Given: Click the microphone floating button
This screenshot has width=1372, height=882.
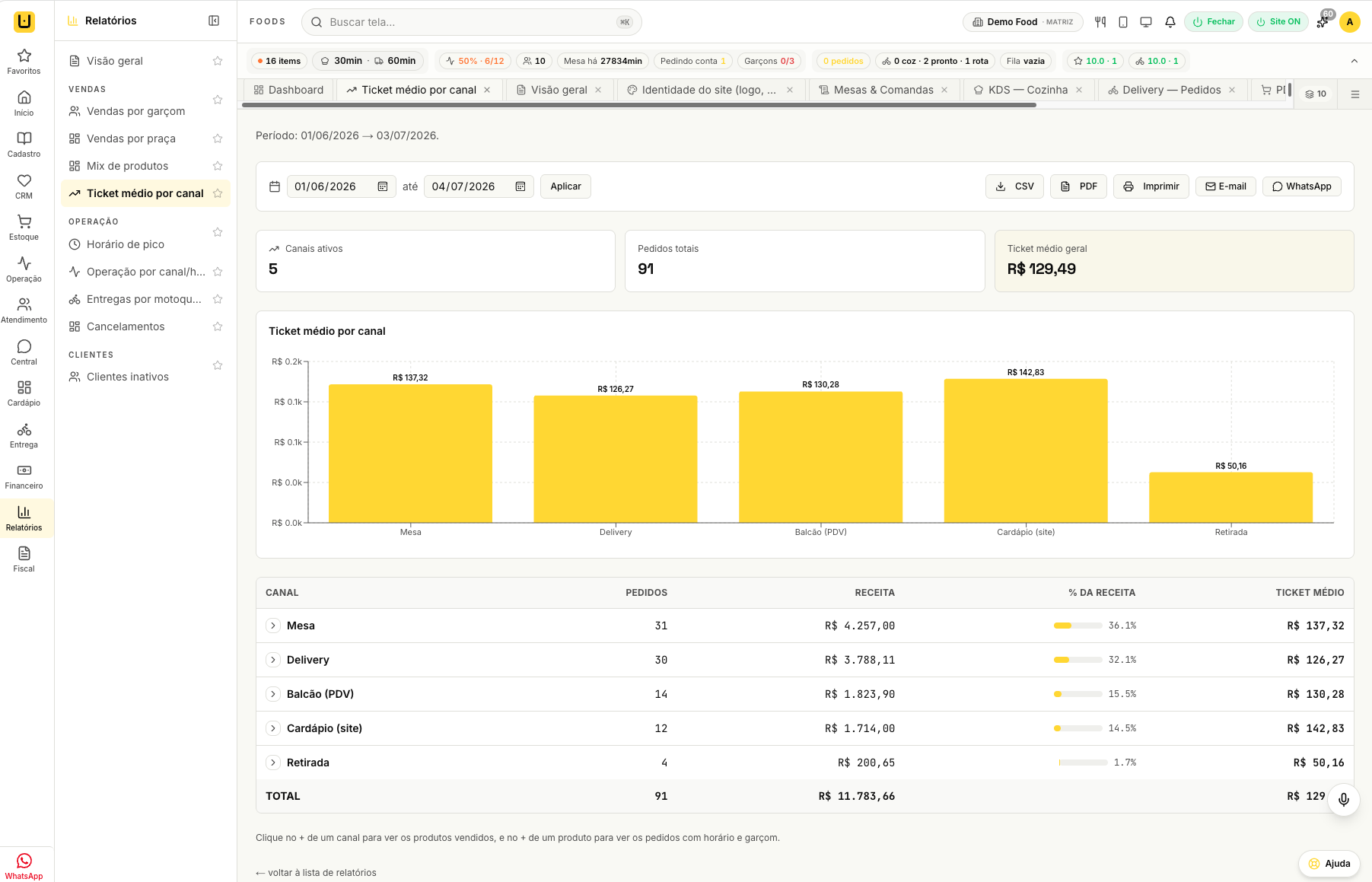Looking at the screenshot, I should 1344,800.
